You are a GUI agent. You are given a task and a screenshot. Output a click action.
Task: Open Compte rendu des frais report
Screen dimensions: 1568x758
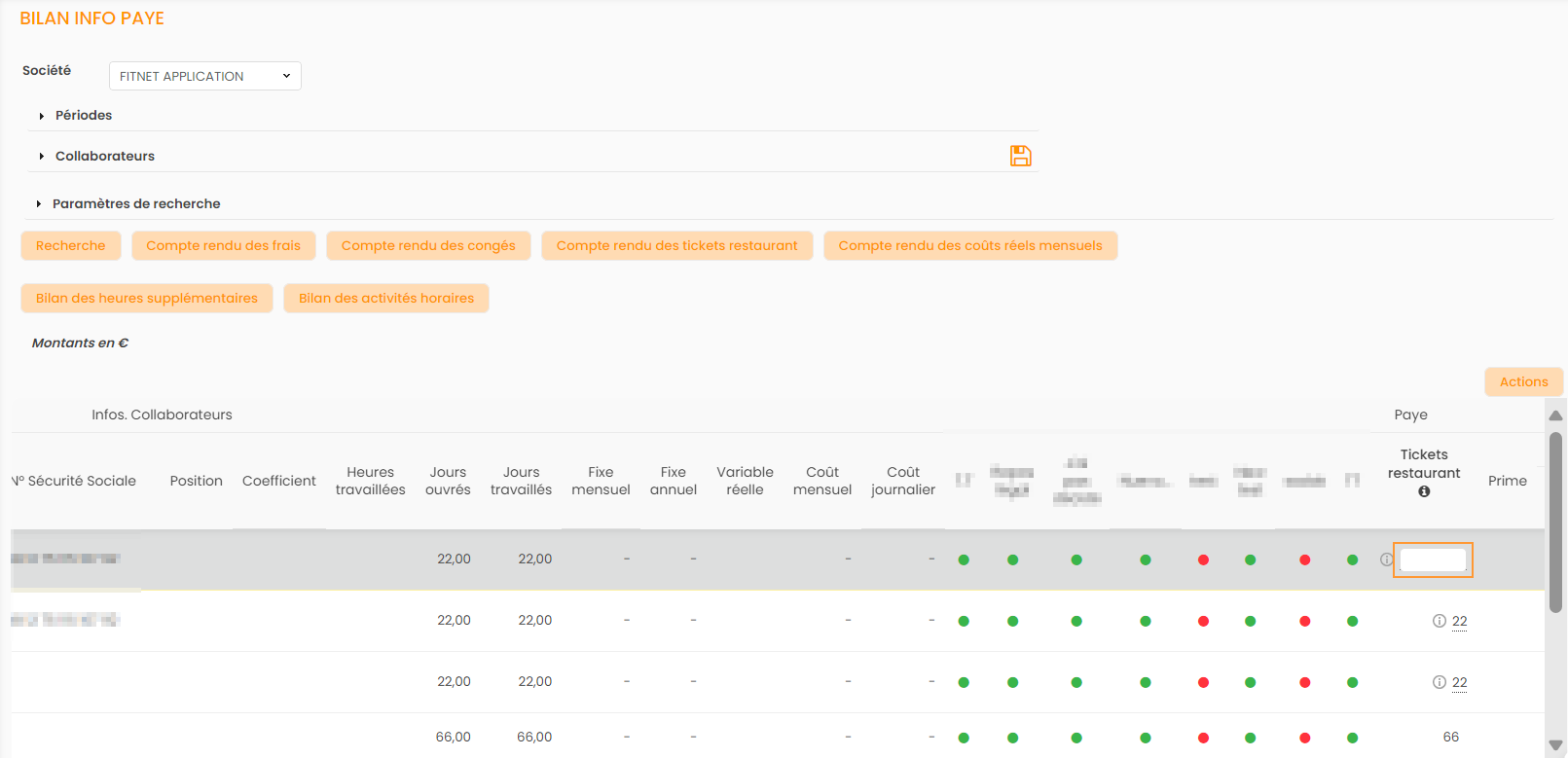223,246
